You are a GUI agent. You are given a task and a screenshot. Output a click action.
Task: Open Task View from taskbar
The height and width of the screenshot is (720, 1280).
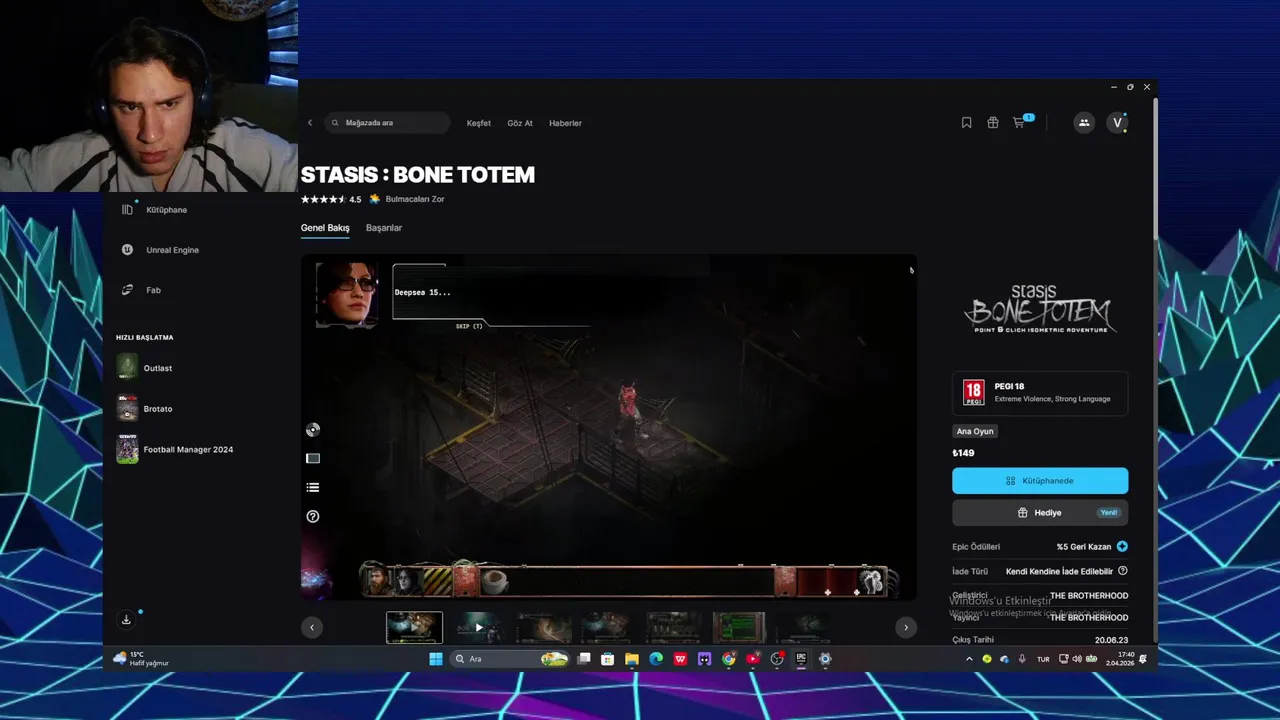pyautogui.click(x=584, y=659)
